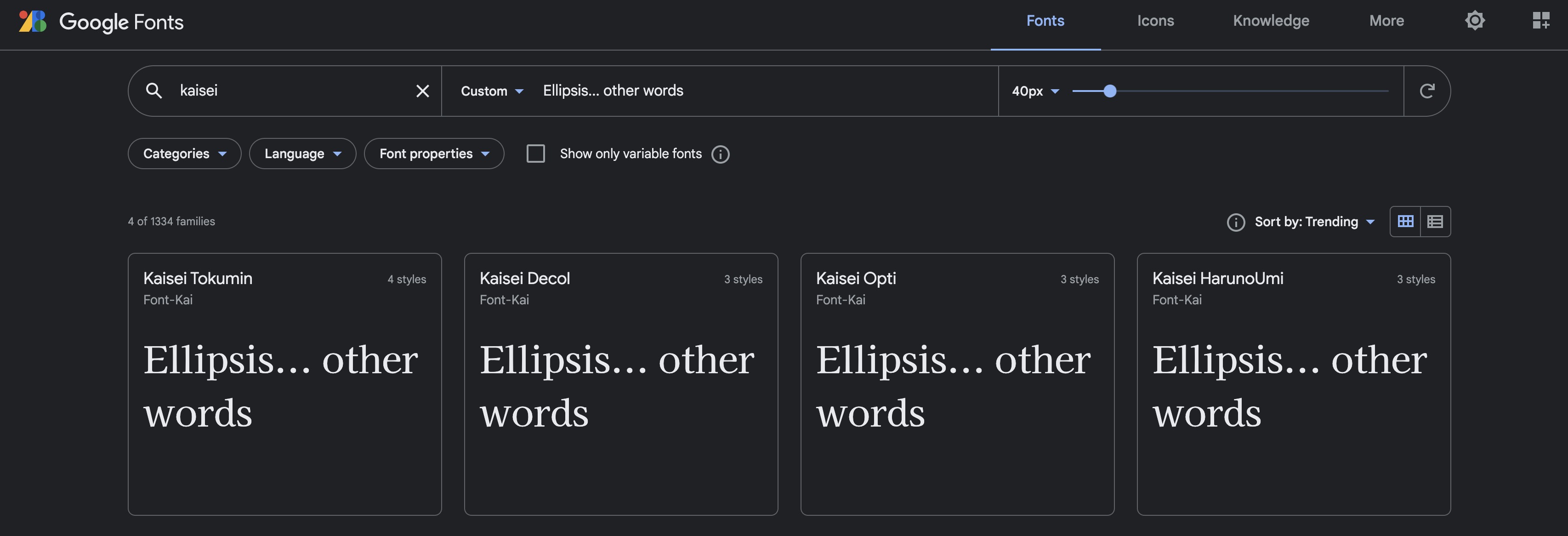Reset the preview text with the refresh icon

pyautogui.click(x=1427, y=90)
